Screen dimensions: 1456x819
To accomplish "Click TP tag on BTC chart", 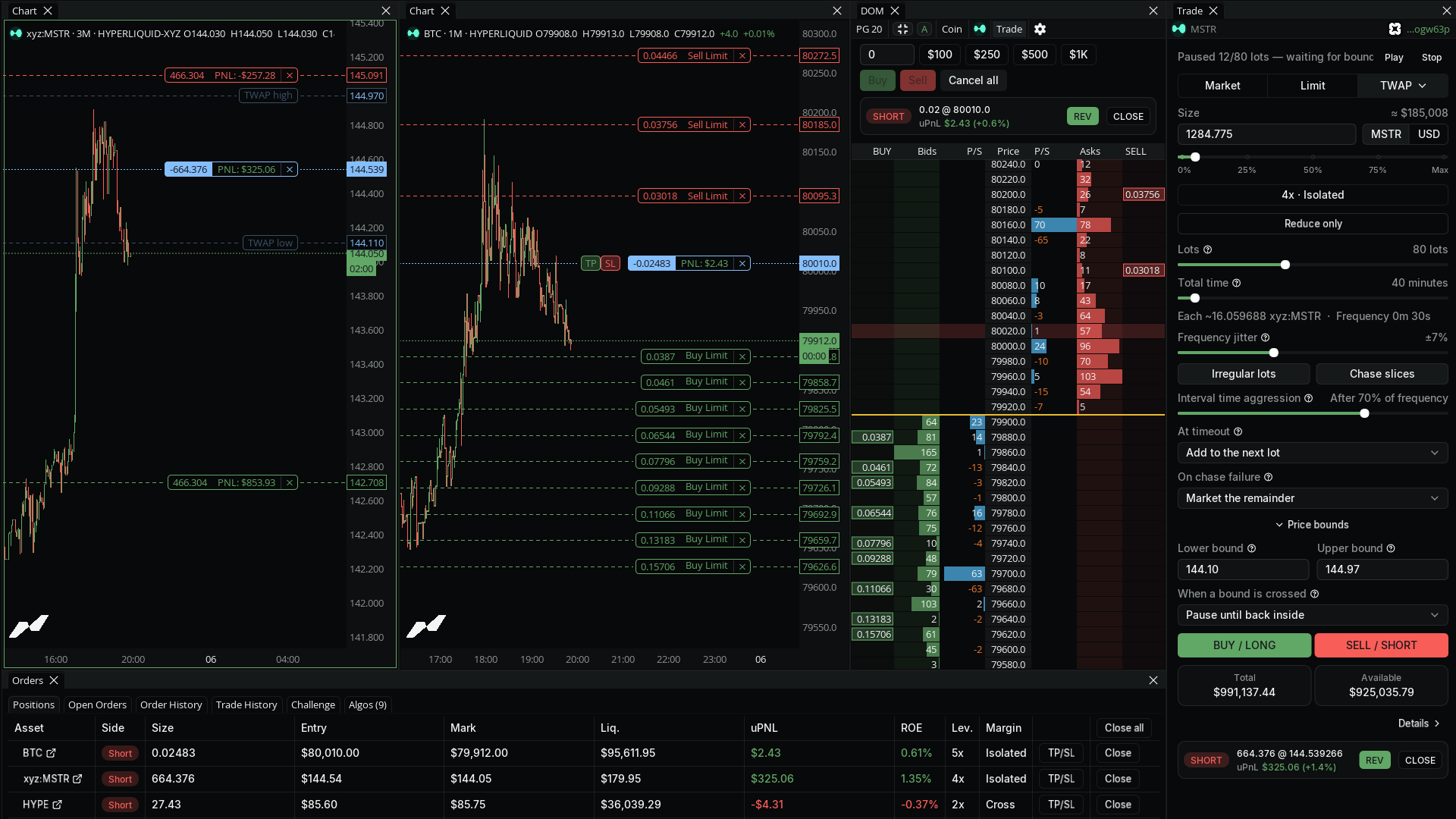I will [591, 264].
